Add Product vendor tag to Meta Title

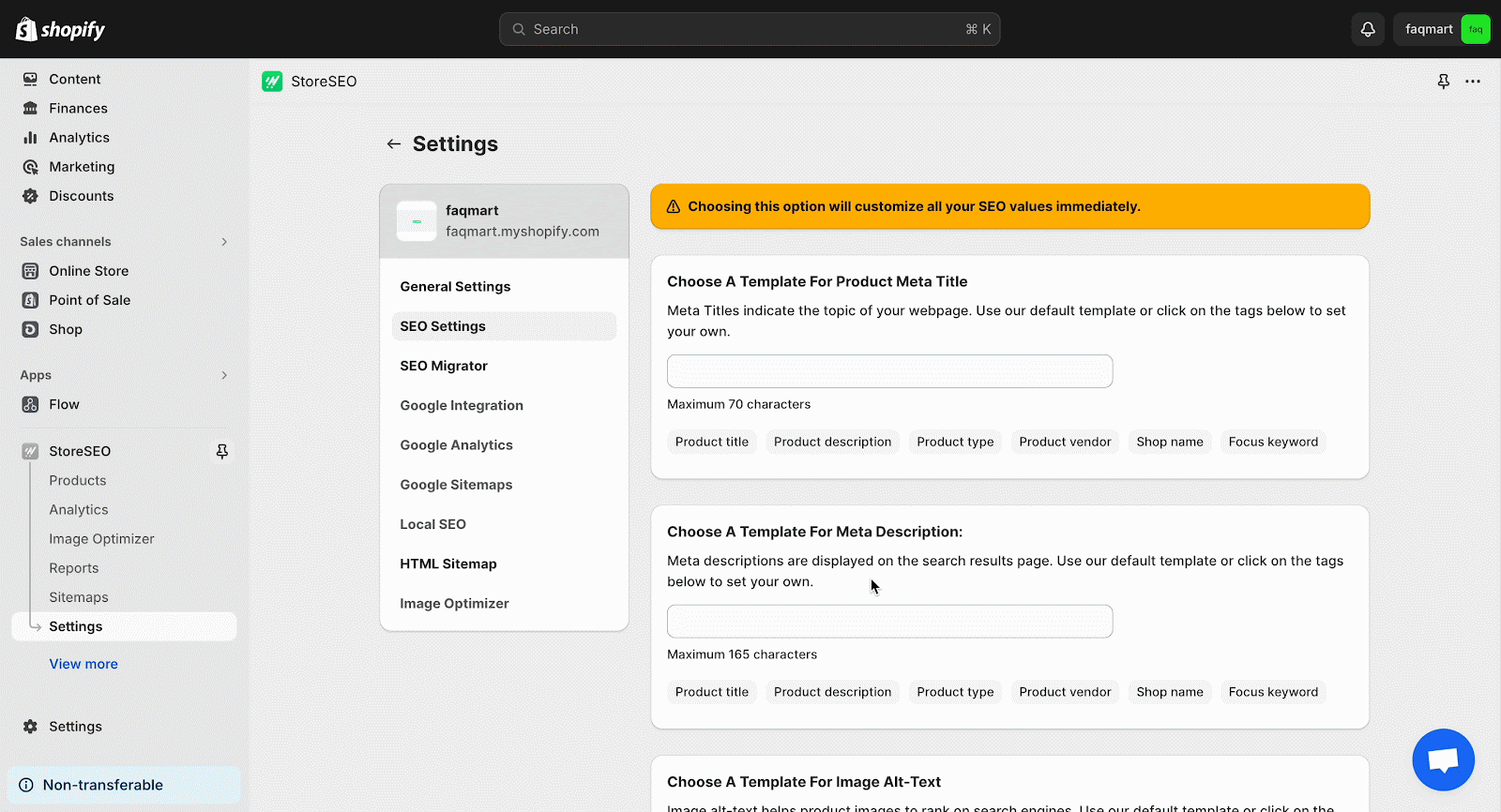coord(1065,442)
